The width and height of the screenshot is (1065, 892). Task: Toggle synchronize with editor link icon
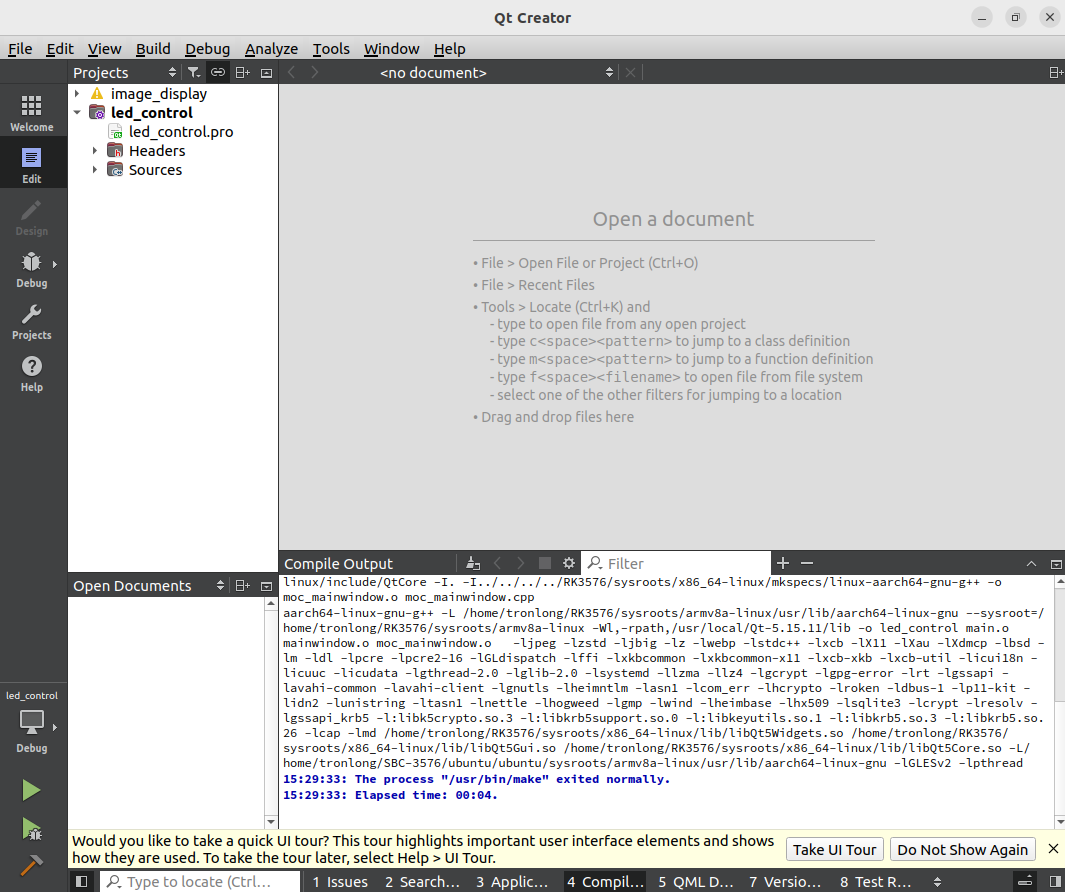click(217, 72)
